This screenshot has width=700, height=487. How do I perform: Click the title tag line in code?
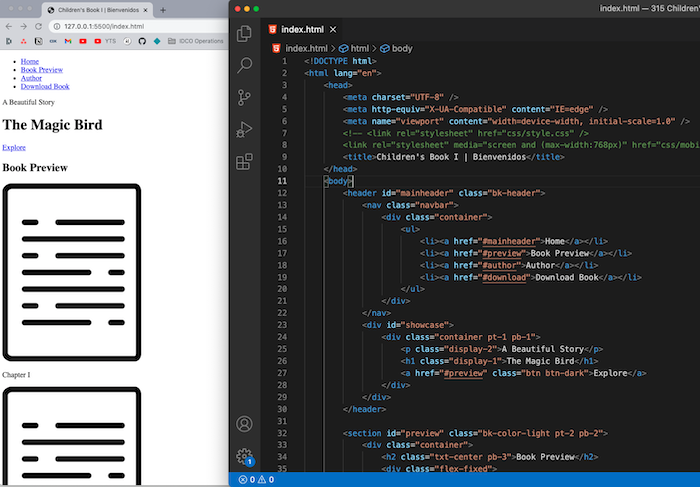point(454,157)
